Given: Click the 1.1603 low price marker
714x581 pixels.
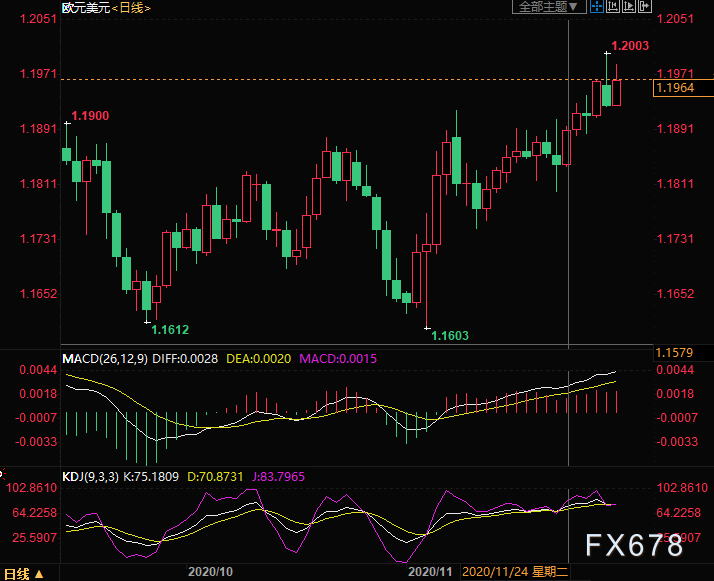Looking at the screenshot, I should 449,336.
